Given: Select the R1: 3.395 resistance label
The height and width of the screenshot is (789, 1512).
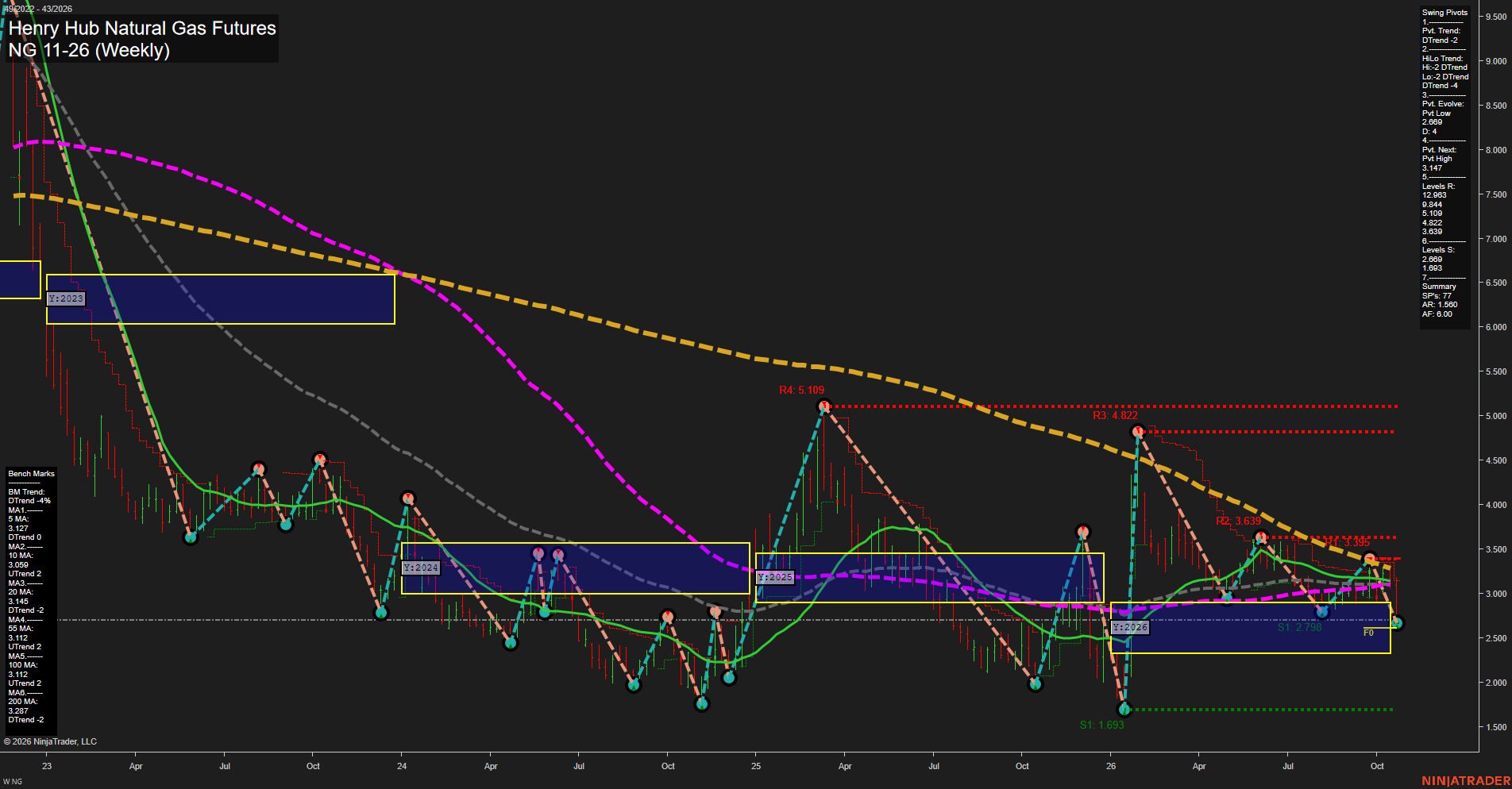Looking at the screenshot, I should tap(1348, 542).
